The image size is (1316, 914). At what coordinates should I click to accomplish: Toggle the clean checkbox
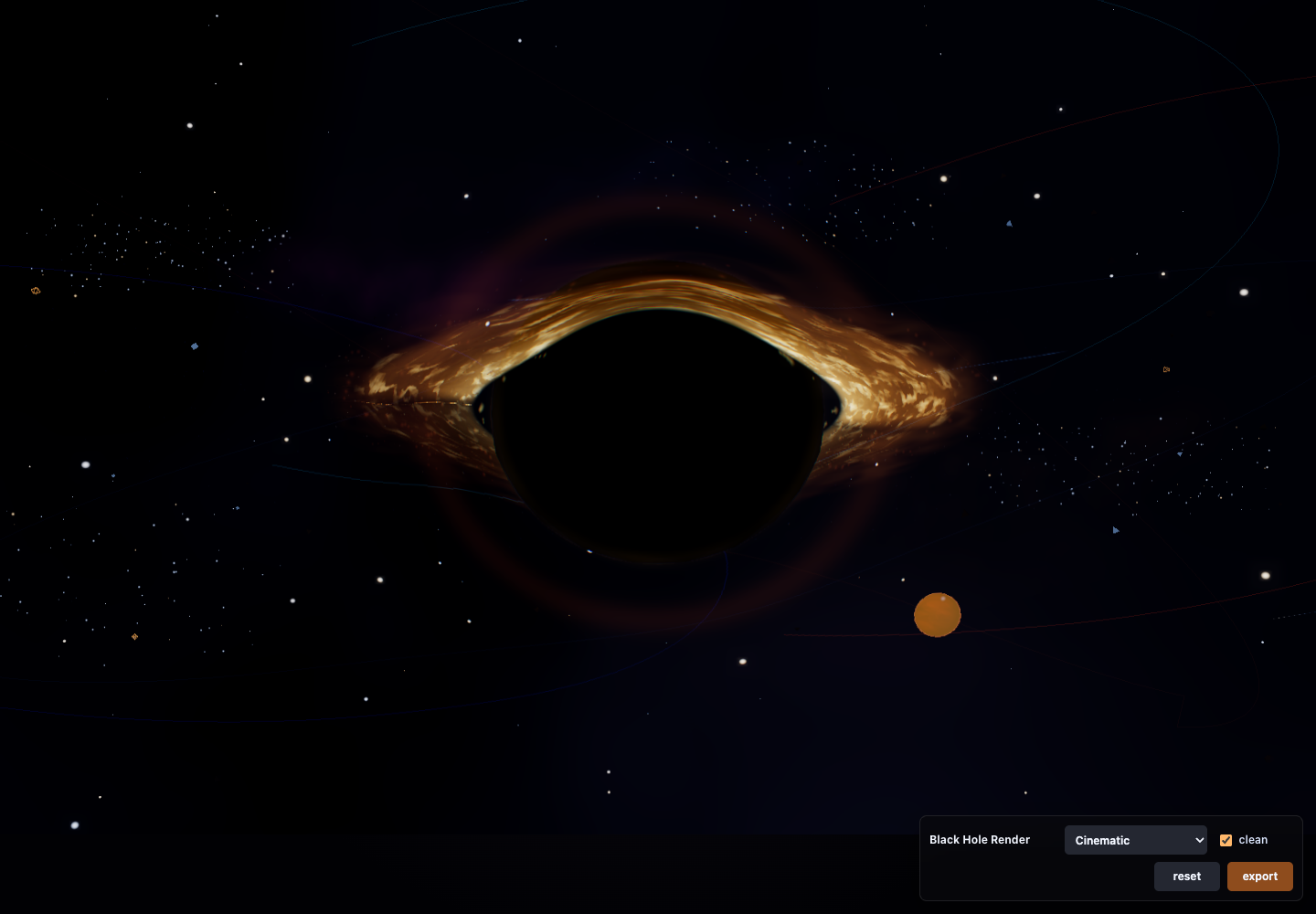[x=1226, y=840]
